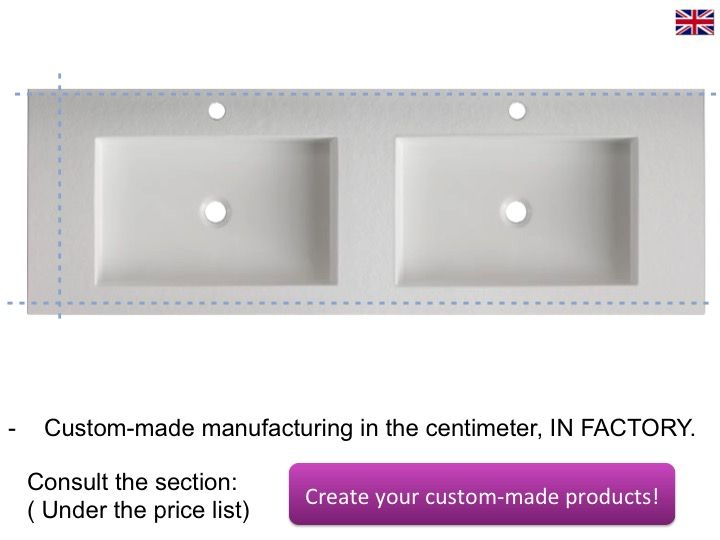The image size is (720, 540).
Task: Click the vertical dashed guide line
Action: [x=59, y=200]
